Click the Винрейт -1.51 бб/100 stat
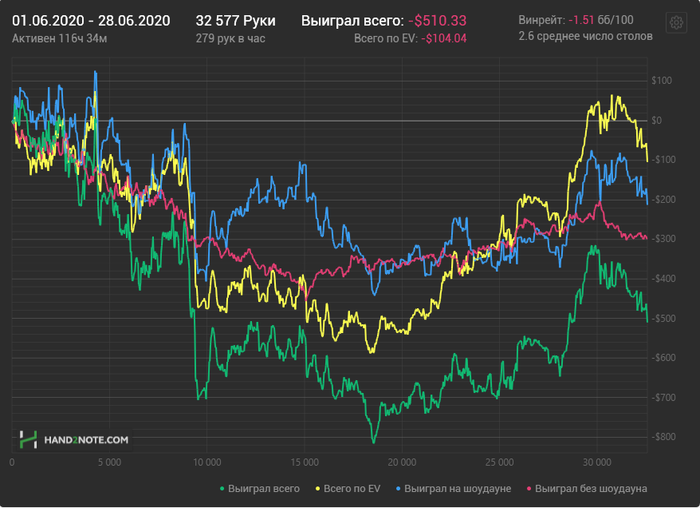Viewport: 700px width, 508px height. click(x=576, y=20)
